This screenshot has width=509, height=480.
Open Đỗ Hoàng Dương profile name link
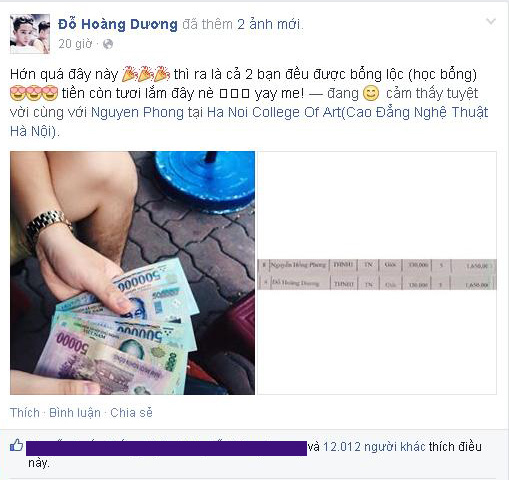[118, 25]
